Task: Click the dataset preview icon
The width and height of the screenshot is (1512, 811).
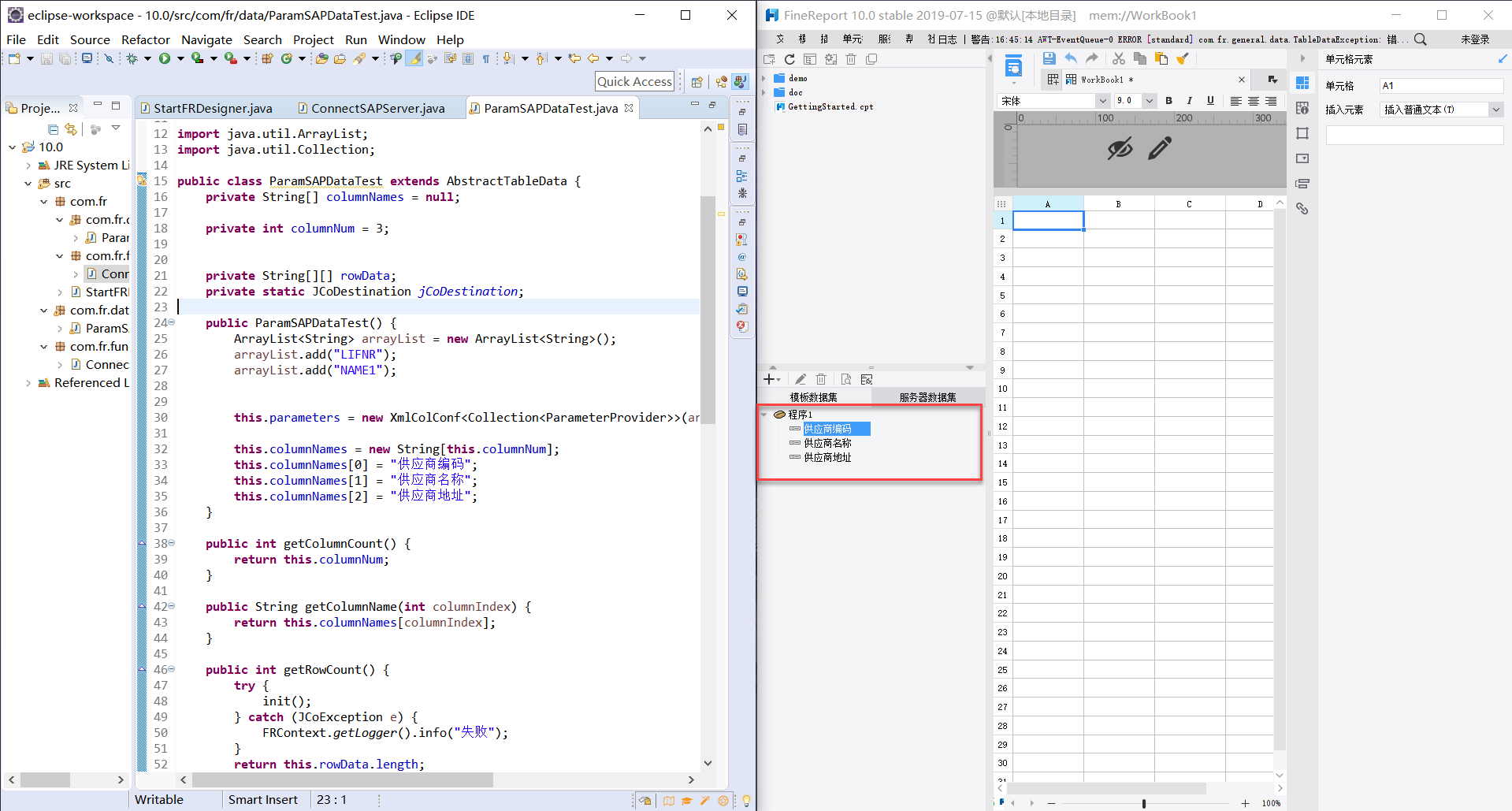Action: coord(845,379)
